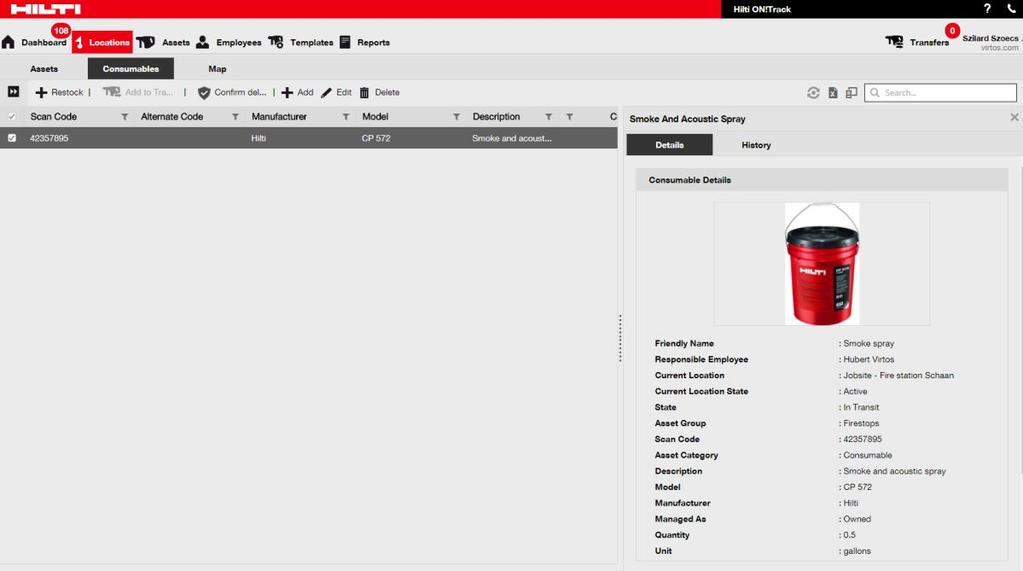This screenshot has width=1023, height=571.
Task: Open Description column filter
Action: [x=549, y=117]
